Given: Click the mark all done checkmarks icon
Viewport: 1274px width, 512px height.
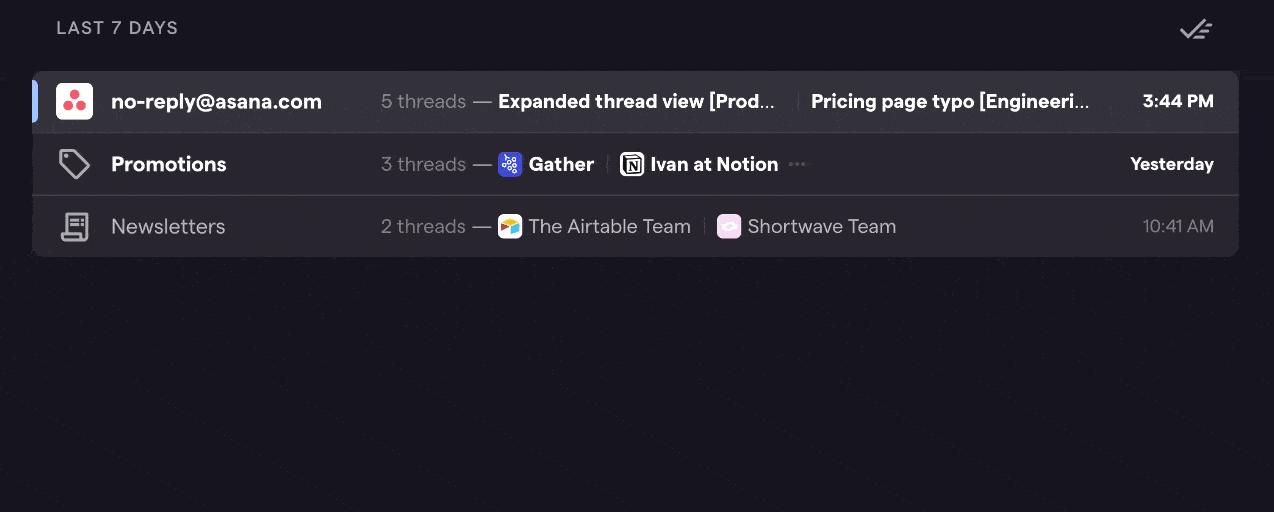Looking at the screenshot, I should [x=1195, y=29].
